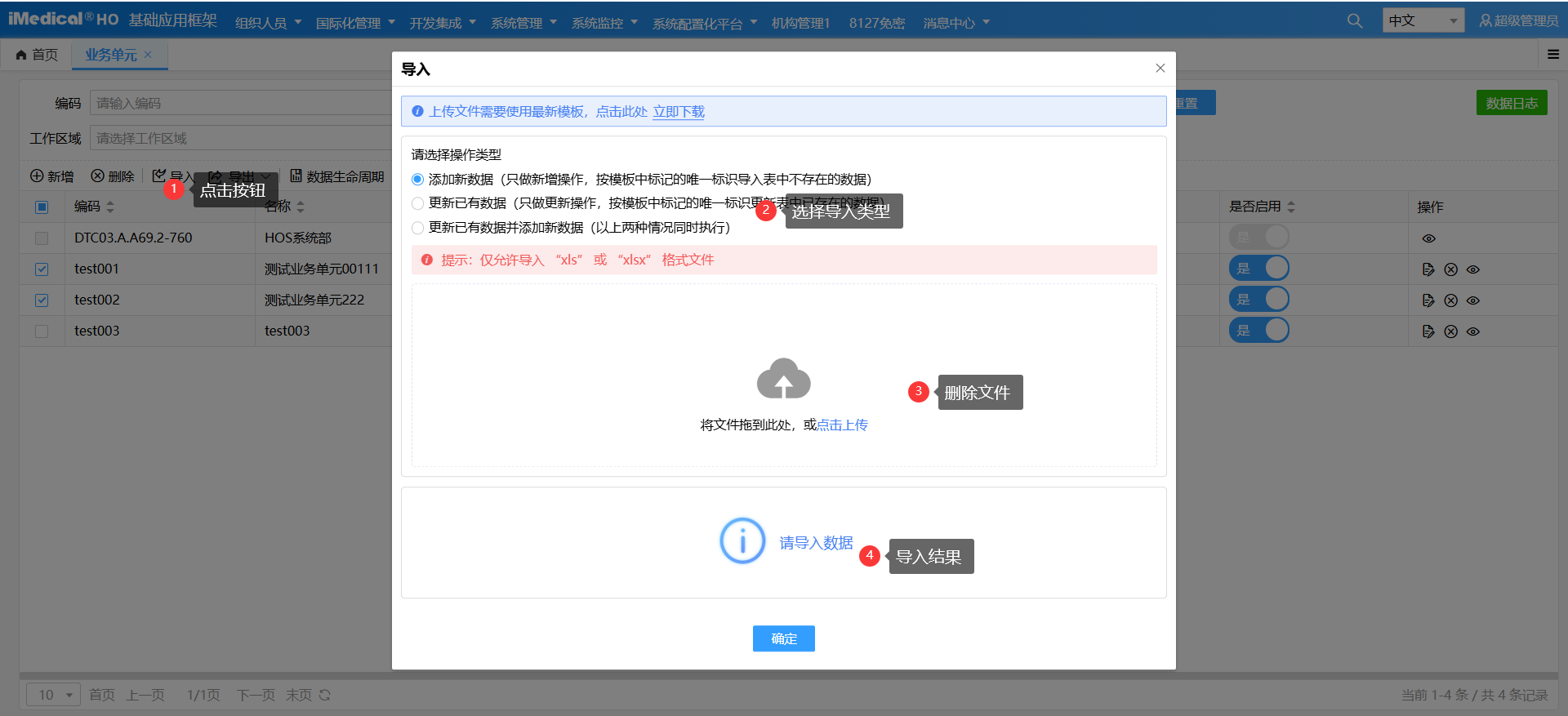The image size is (1568, 716).
Task: Switch to the 首页 tab
Action: (x=38, y=55)
